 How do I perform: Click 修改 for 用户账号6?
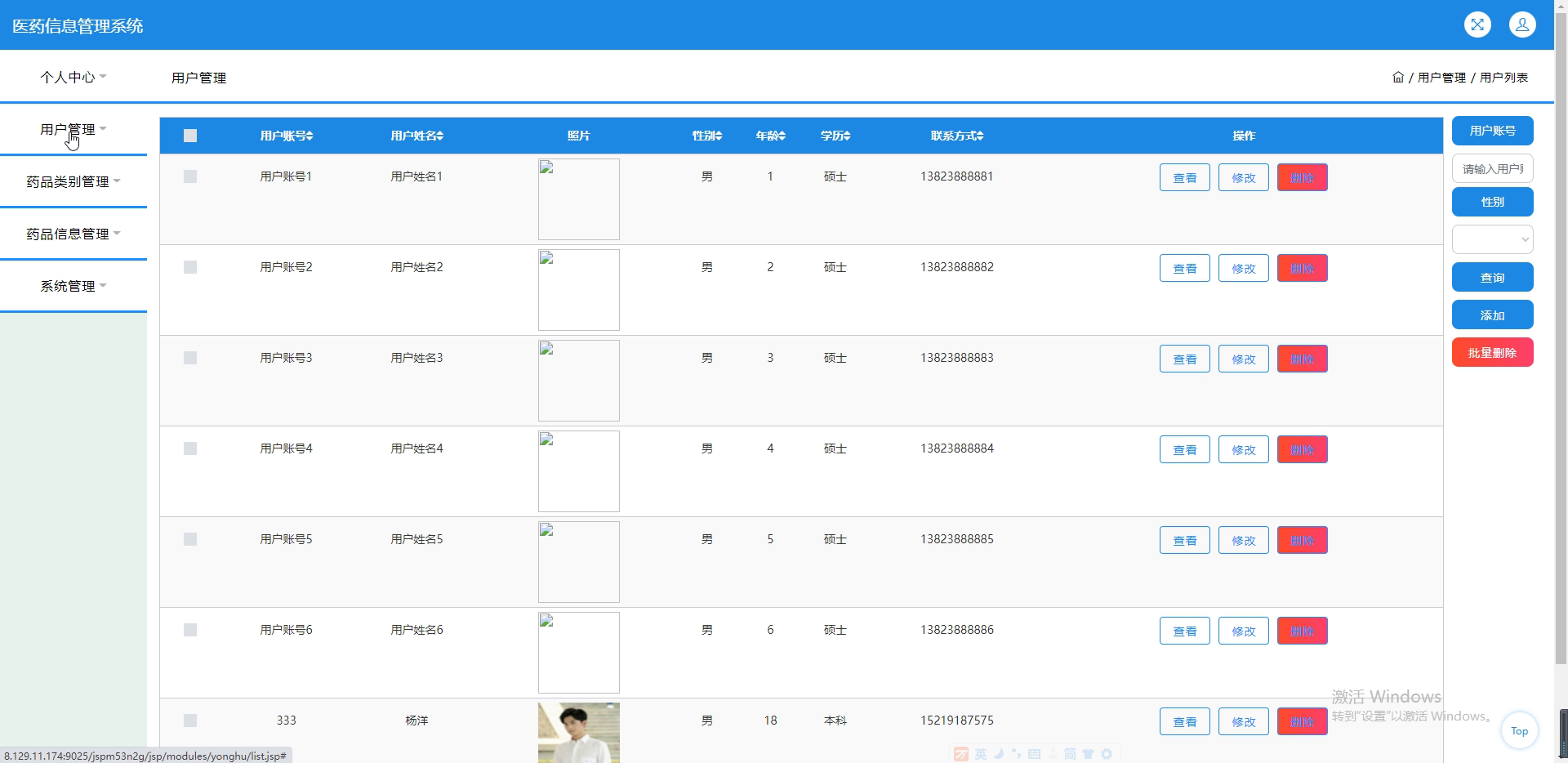[1244, 631]
